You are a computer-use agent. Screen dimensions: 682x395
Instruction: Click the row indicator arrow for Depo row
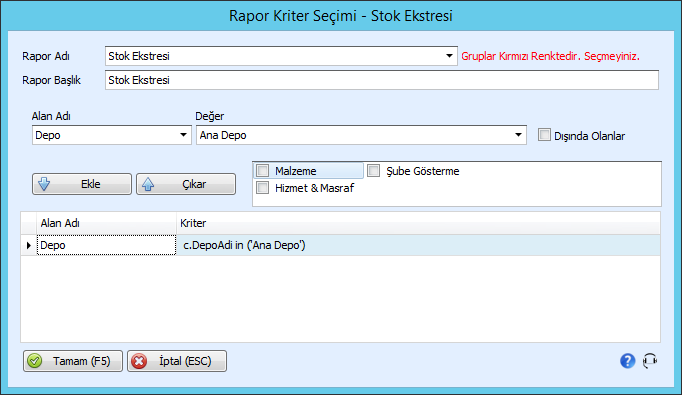pyautogui.click(x=29, y=245)
